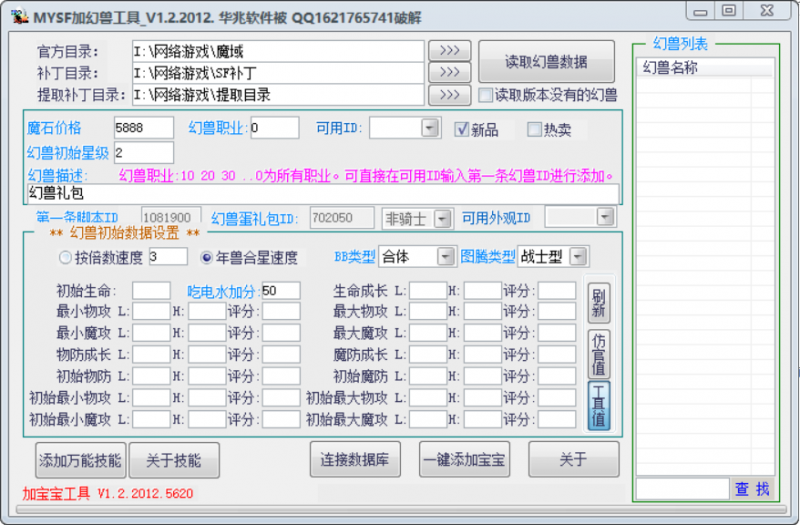Click the pink 幻兽职业 hint text

366,176
